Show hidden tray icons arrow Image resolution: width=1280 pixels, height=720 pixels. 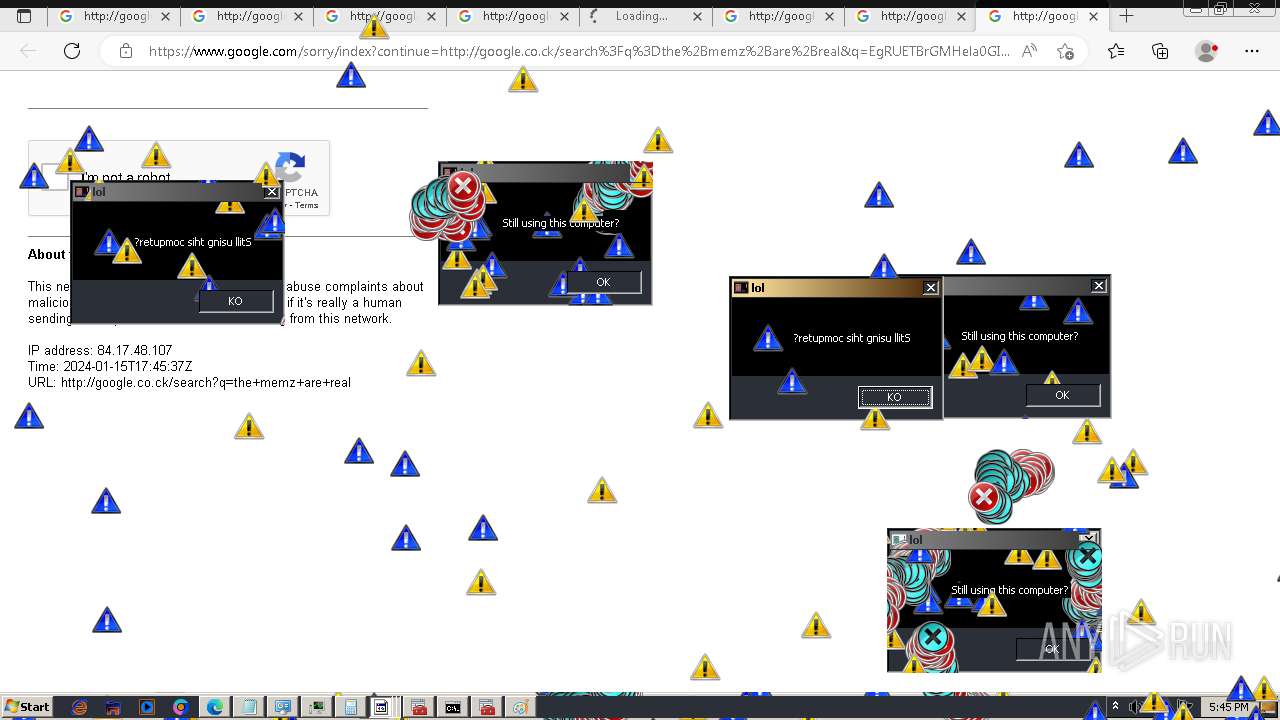click(1115, 707)
